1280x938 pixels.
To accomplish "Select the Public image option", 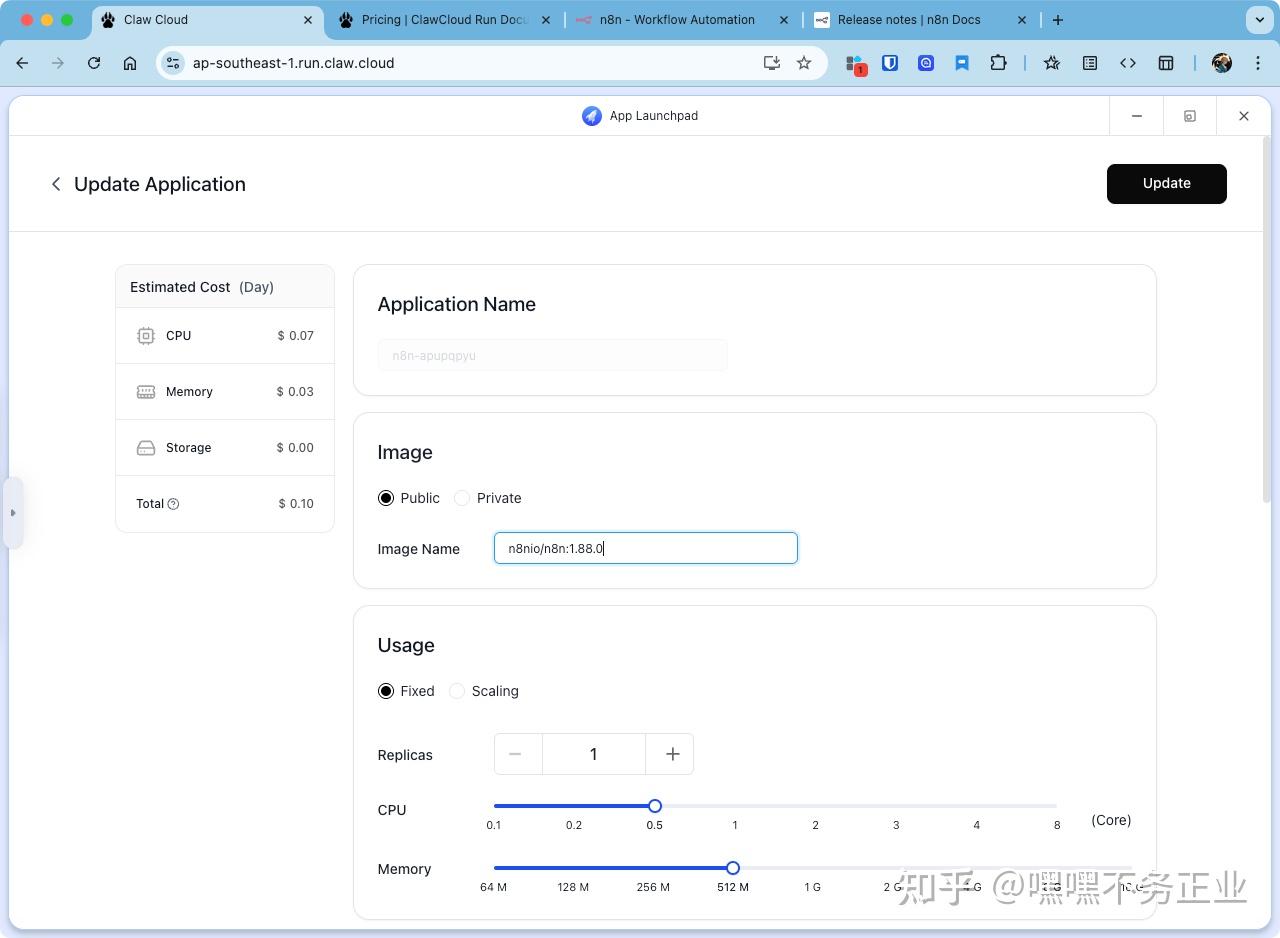I will (x=386, y=498).
